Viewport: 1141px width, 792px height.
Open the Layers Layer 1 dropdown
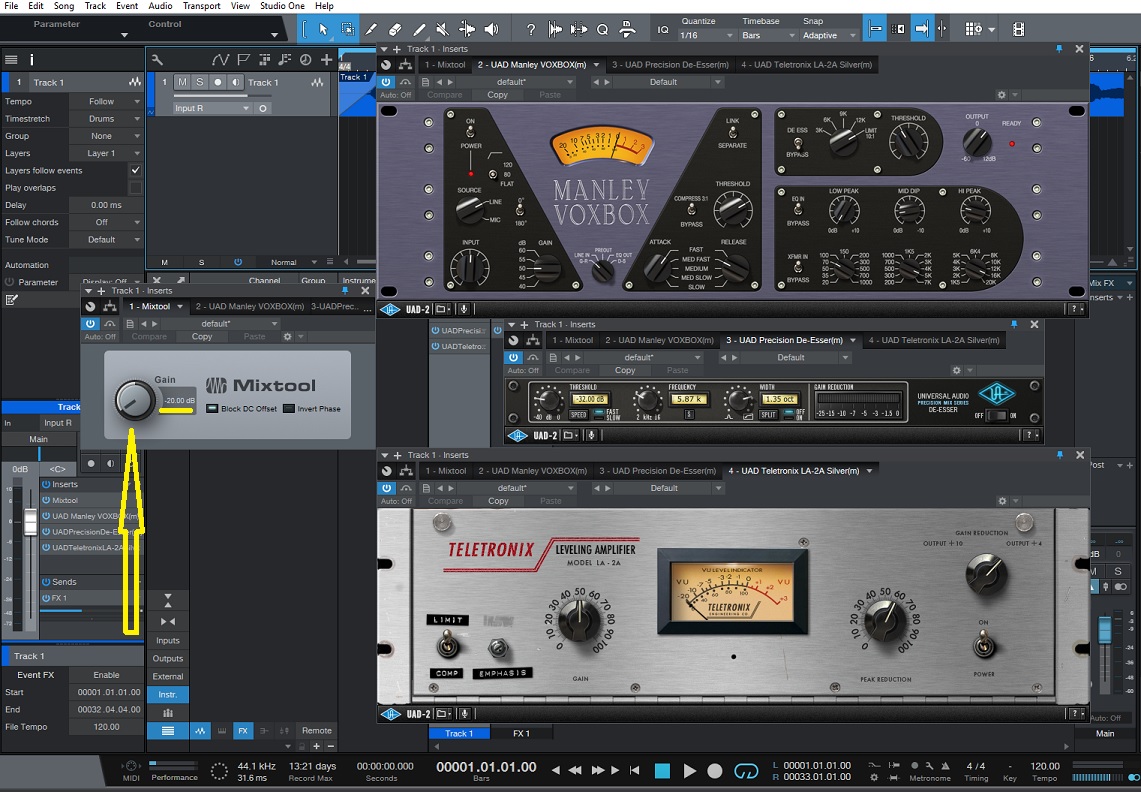[x=106, y=153]
